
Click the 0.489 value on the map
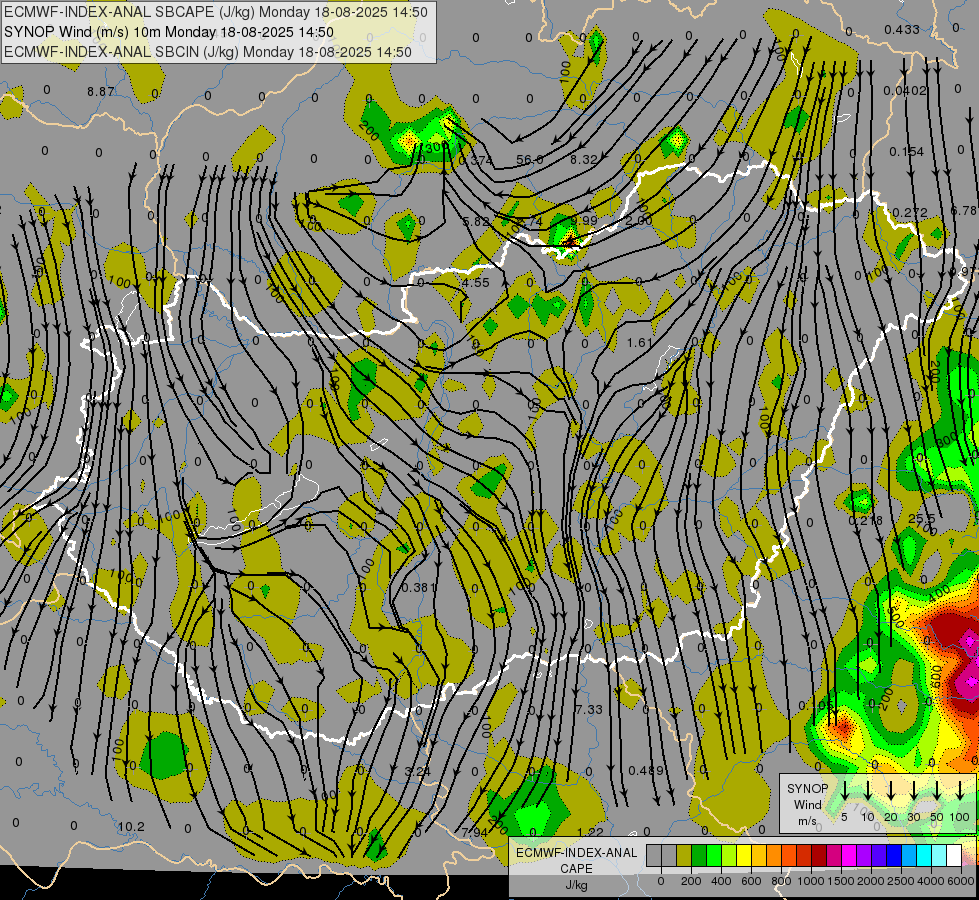point(646,771)
